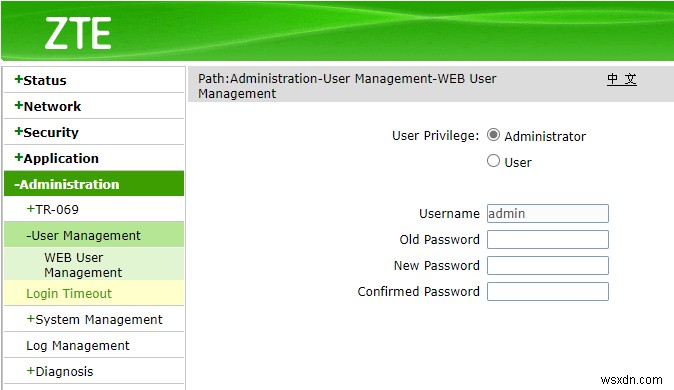The width and height of the screenshot is (674, 390).
Task: Open the Login Timeout page
Action: tap(94, 293)
